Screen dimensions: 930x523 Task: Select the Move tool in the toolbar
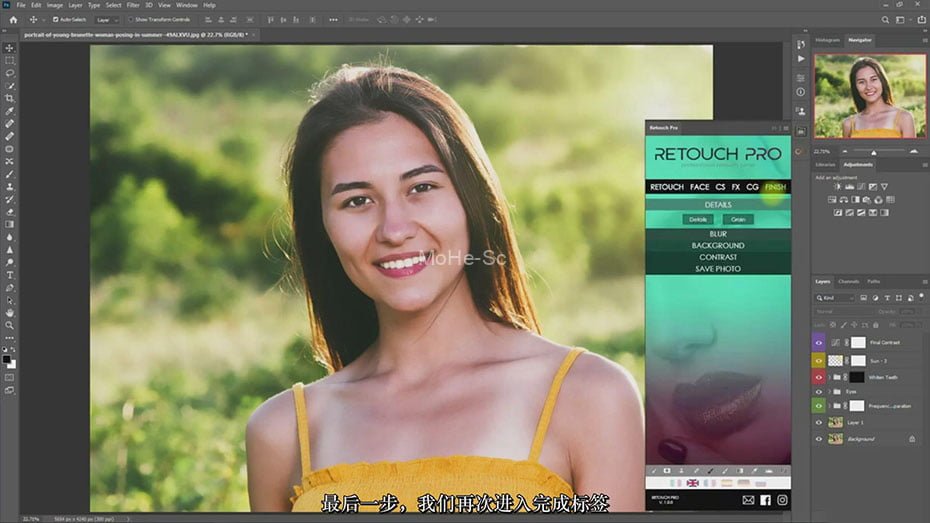10,47
